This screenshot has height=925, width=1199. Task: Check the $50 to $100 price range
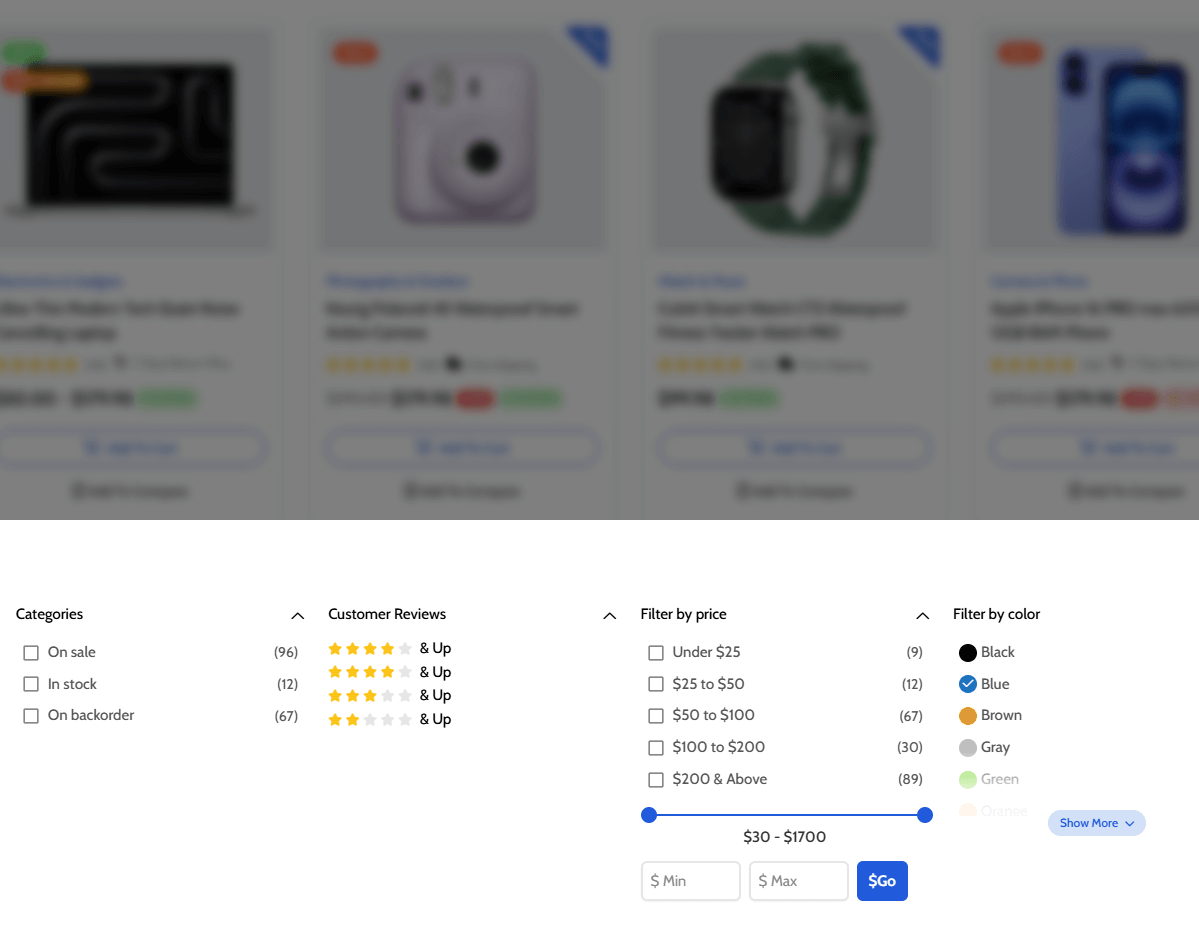656,716
